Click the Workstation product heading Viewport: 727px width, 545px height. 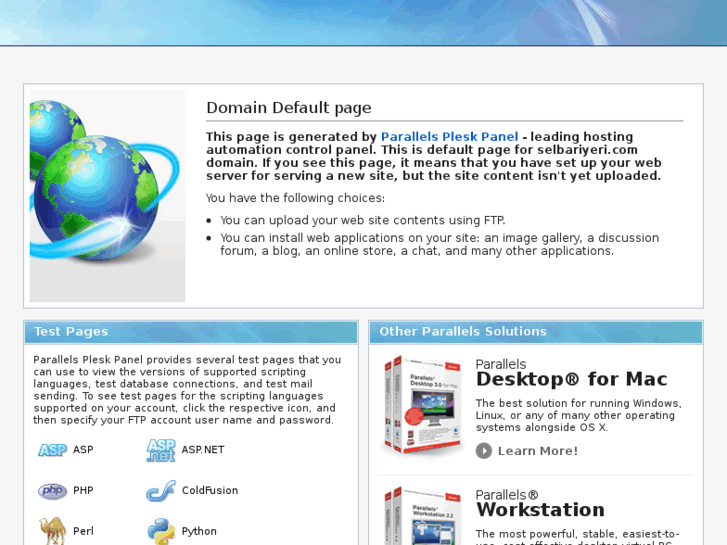point(540,510)
